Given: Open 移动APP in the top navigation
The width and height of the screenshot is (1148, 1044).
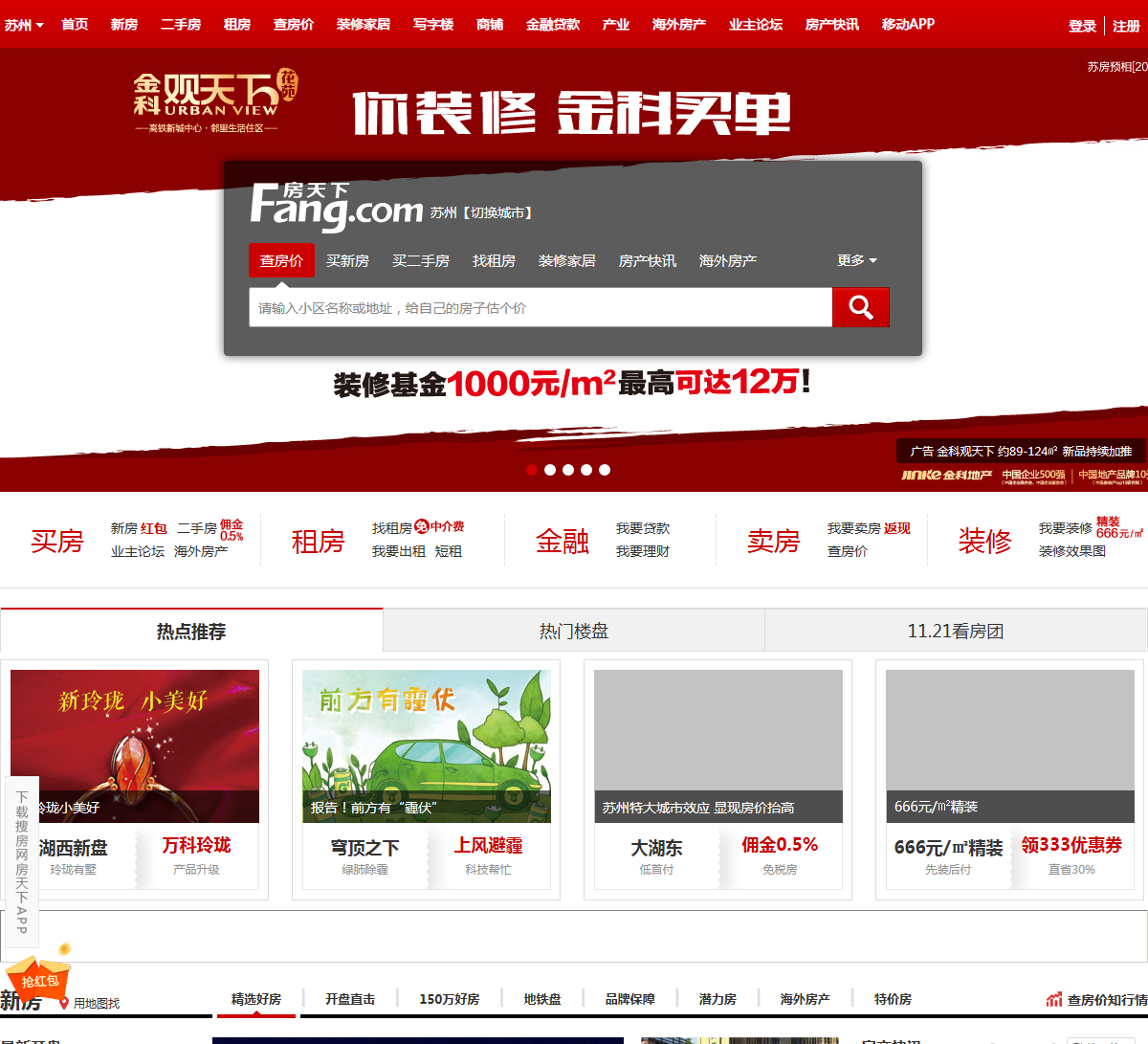Looking at the screenshot, I should pyautogui.click(x=908, y=24).
